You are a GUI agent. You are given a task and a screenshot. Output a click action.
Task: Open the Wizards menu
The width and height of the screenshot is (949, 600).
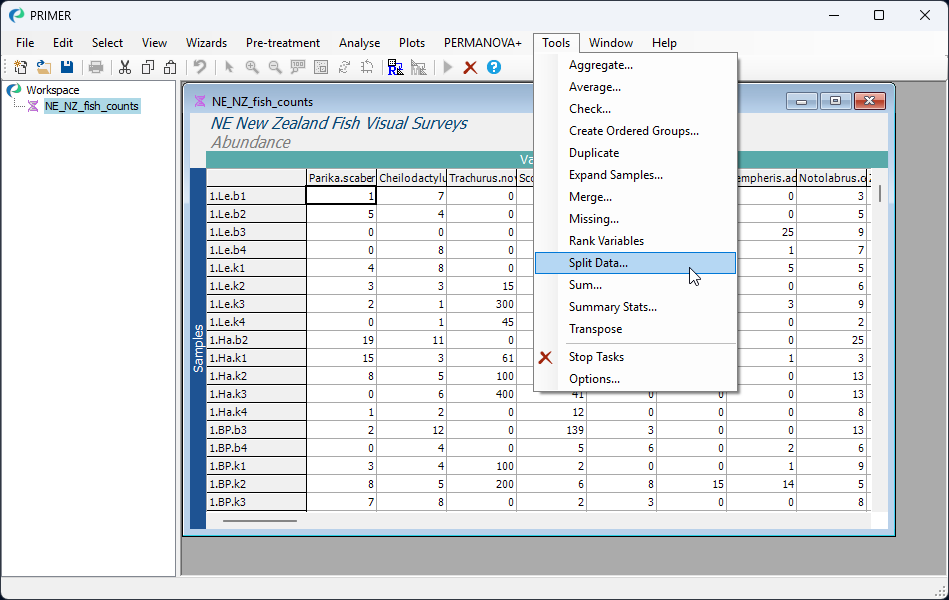tap(206, 43)
